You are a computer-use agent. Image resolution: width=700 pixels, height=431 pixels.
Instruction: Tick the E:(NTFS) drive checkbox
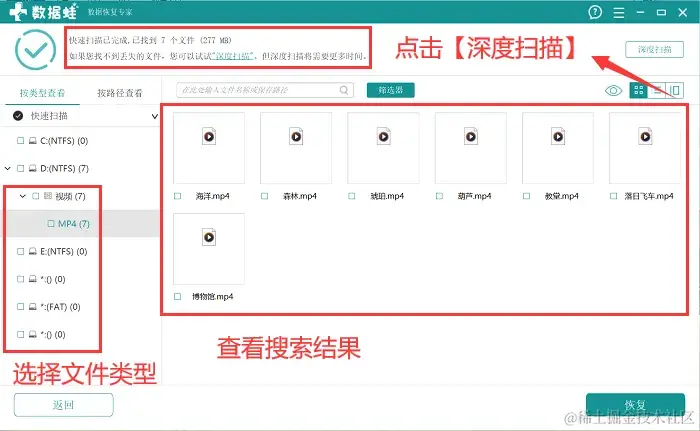21,251
